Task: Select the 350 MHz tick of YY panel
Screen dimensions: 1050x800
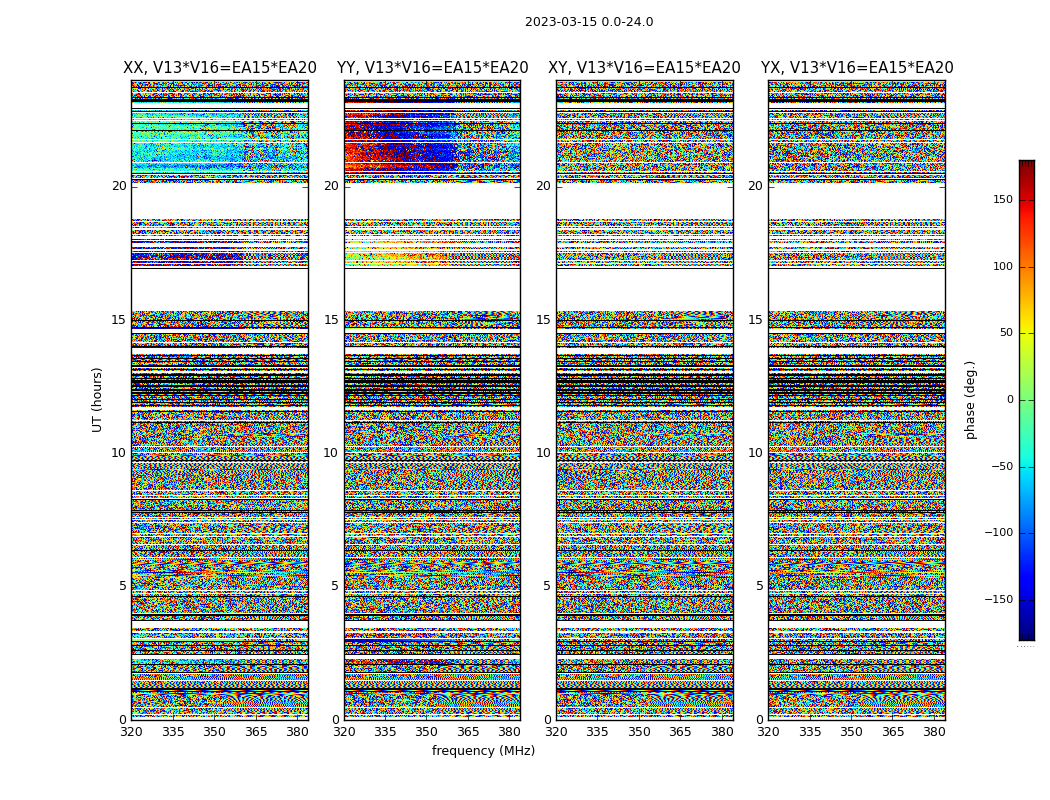Action: point(427,732)
